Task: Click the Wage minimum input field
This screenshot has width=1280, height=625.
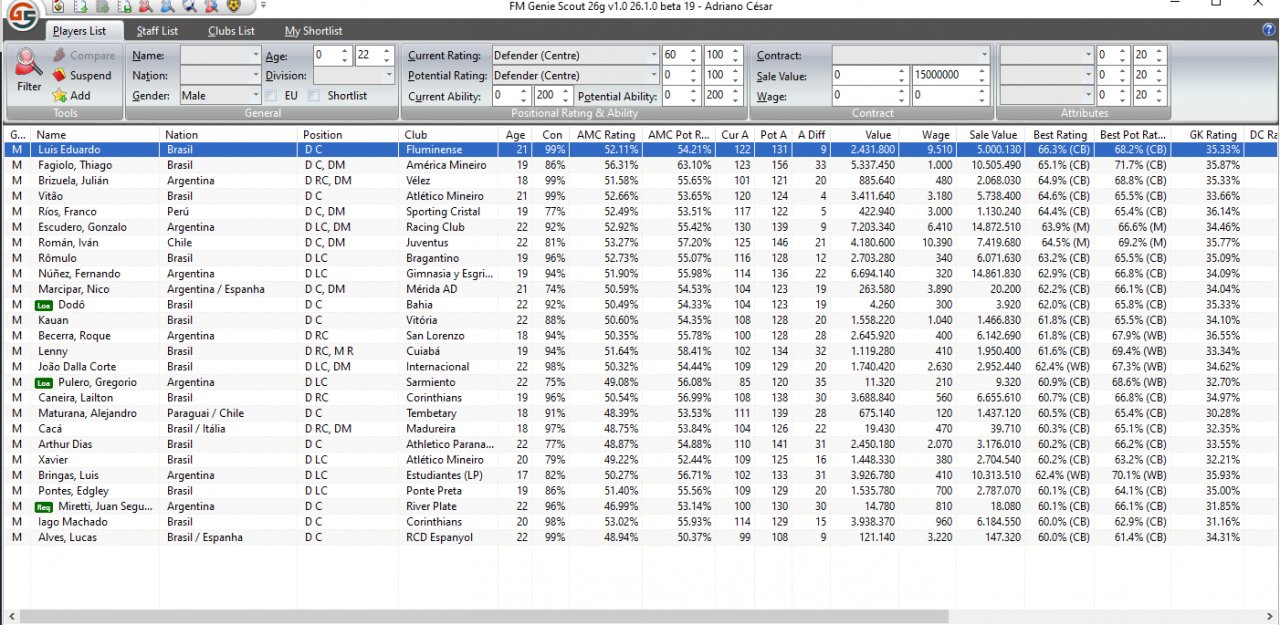Action: [x=864, y=96]
